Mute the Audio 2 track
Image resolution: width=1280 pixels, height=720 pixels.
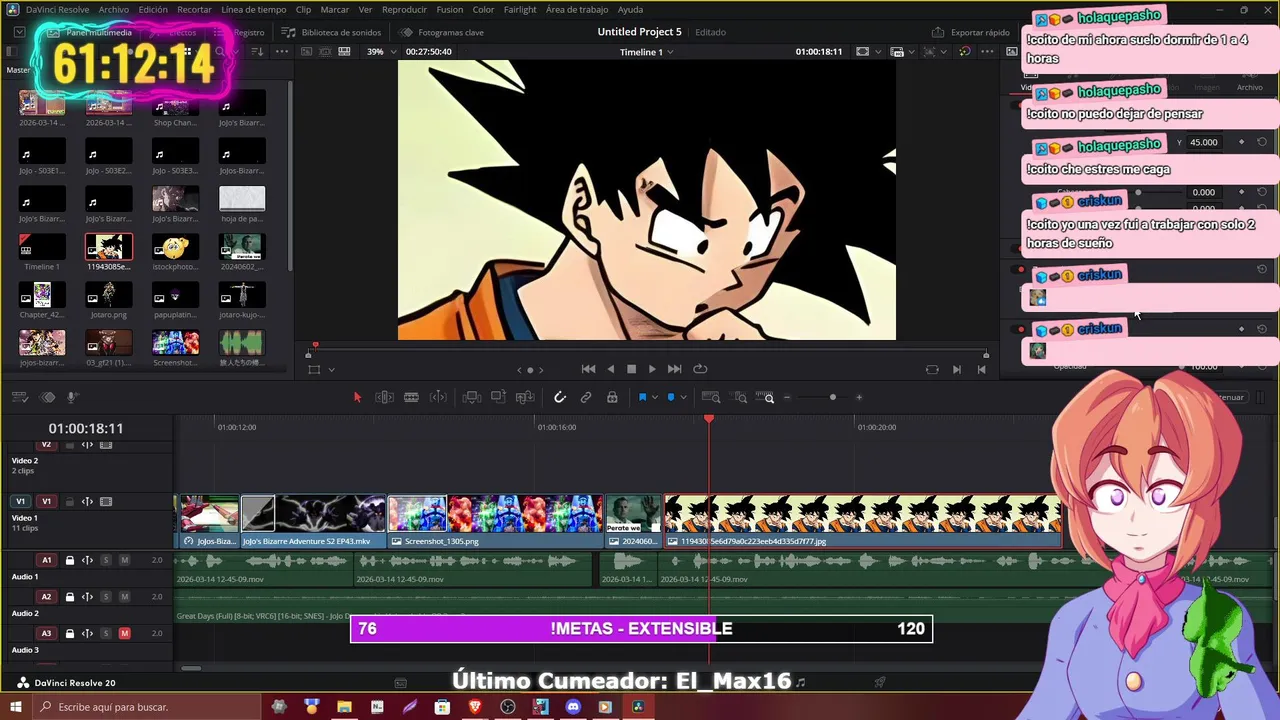click(x=124, y=597)
